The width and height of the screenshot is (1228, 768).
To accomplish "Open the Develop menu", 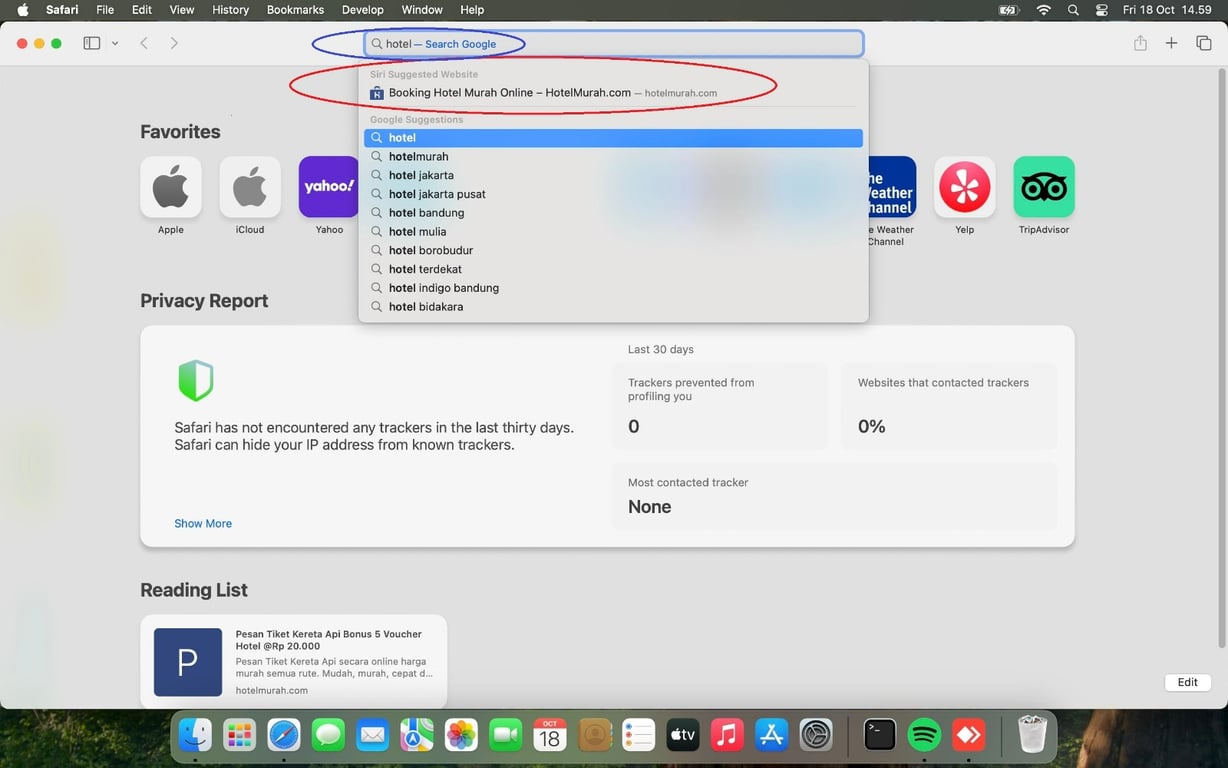I will tap(363, 10).
